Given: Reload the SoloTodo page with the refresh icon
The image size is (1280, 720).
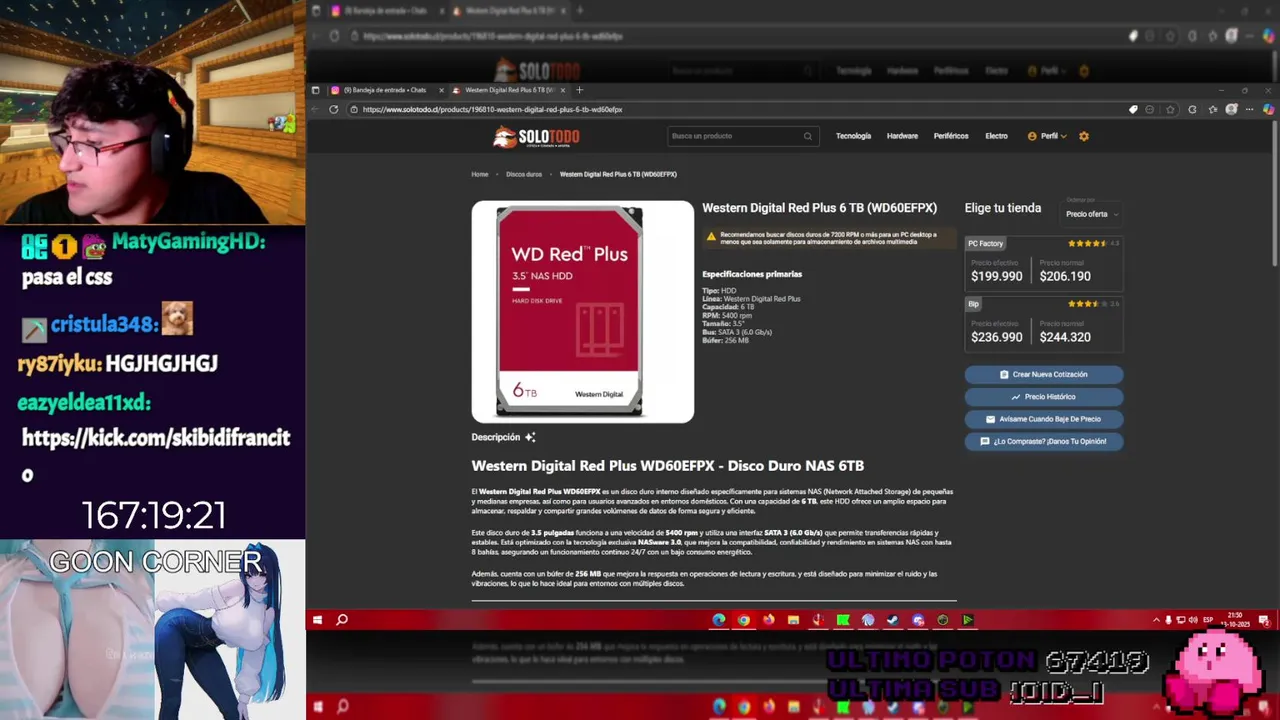Looking at the screenshot, I should click(x=333, y=109).
